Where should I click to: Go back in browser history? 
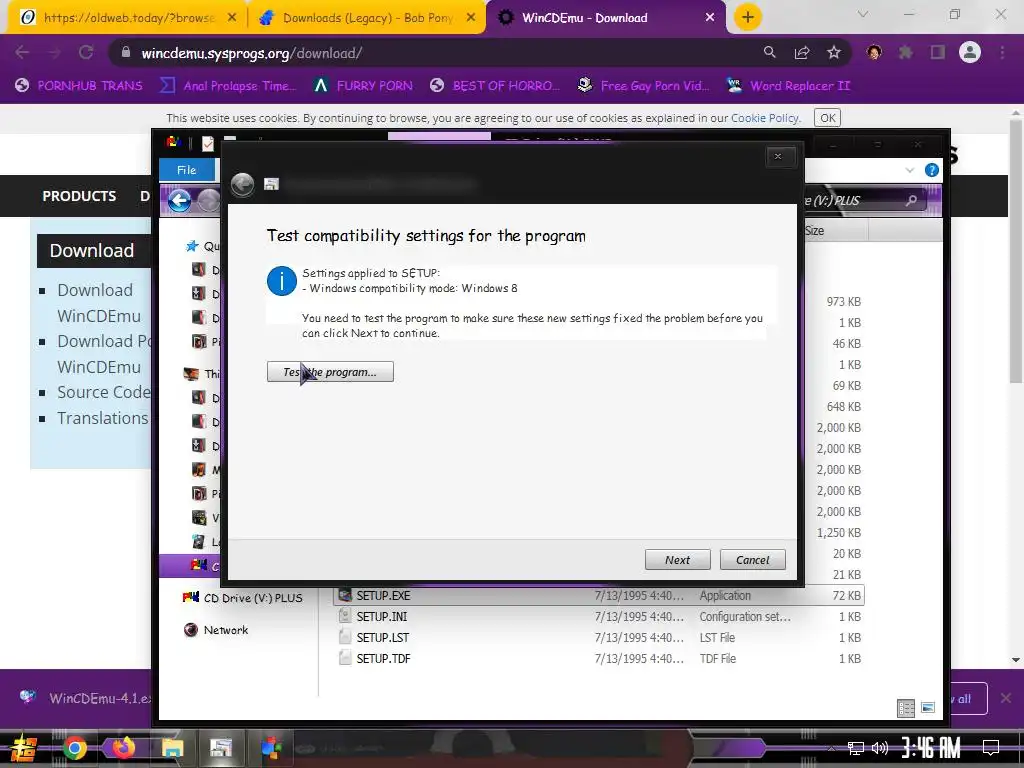pyautogui.click(x=22, y=52)
